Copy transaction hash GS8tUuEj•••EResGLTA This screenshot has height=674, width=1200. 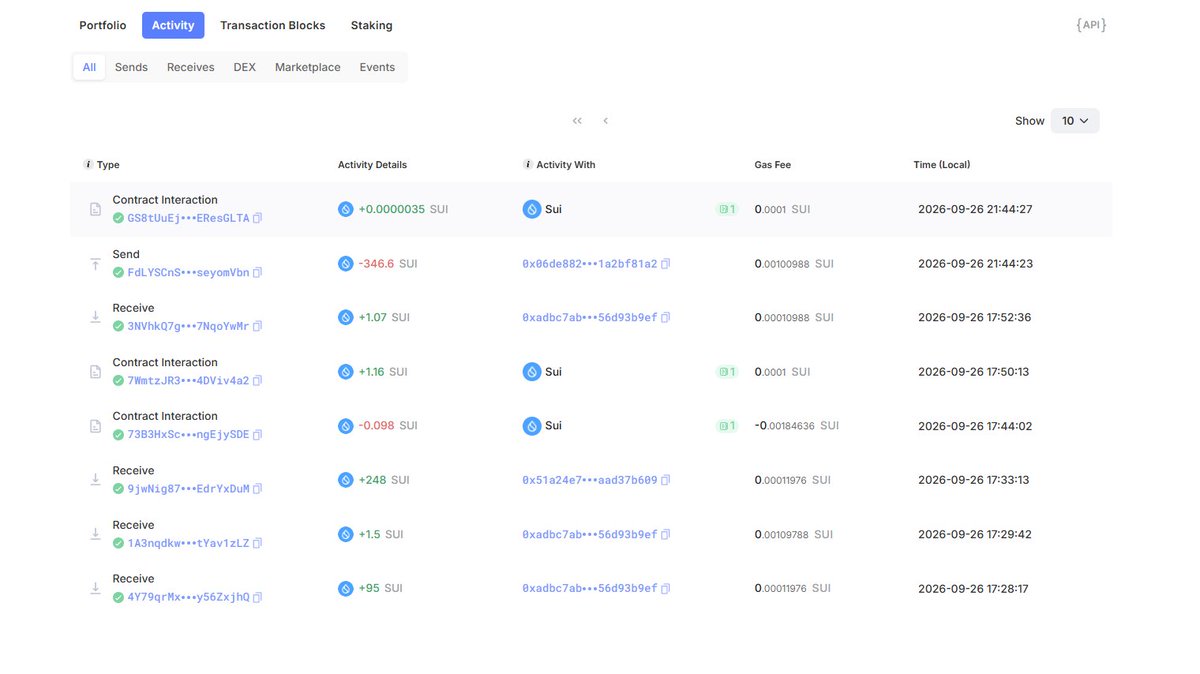click(258, 218)
